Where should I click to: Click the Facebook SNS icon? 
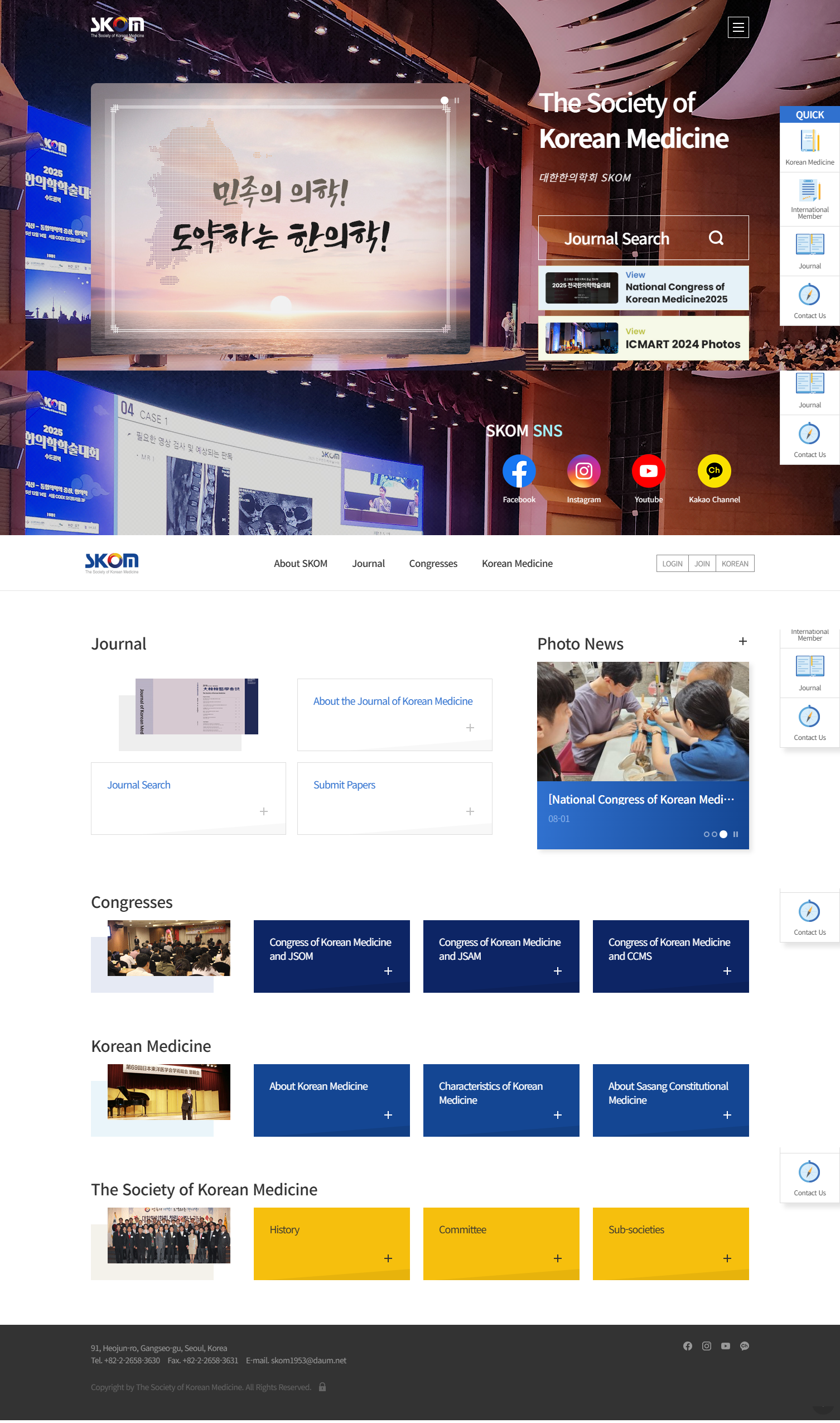pos(519,470)
